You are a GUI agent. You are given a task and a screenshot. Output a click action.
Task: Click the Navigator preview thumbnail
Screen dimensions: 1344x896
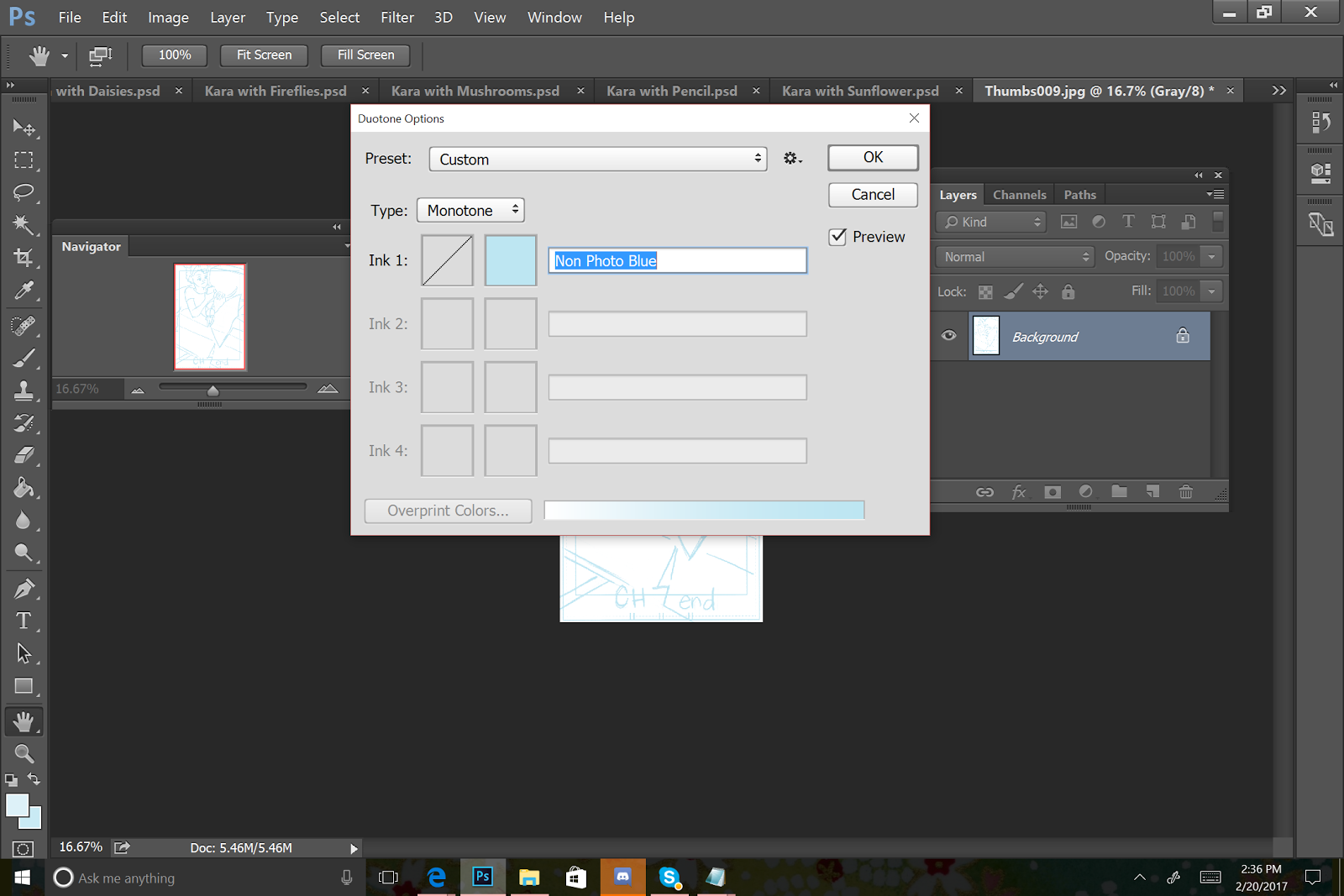coord(210,317)
